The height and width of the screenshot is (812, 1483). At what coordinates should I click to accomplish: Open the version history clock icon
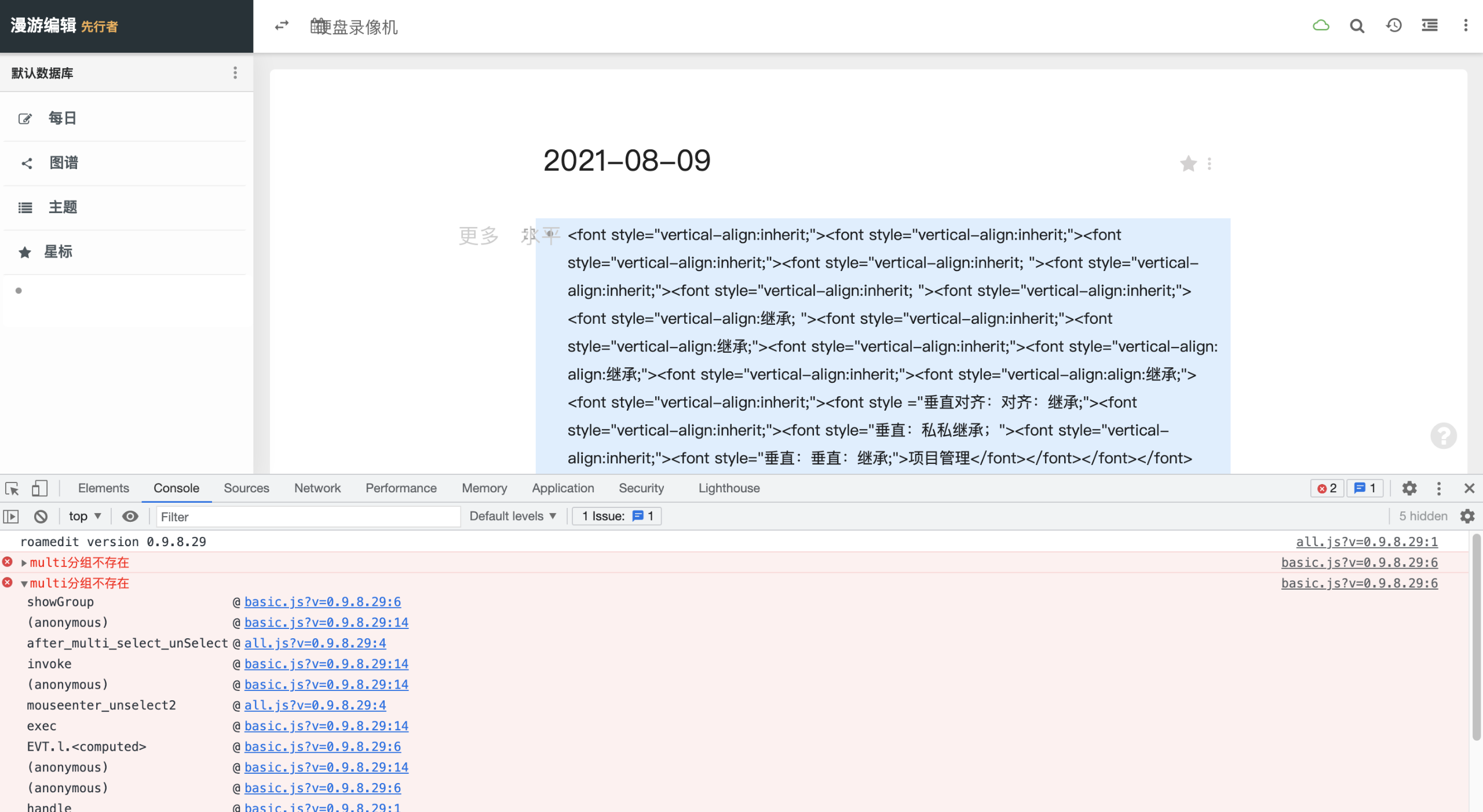(x=1393, y=25)
